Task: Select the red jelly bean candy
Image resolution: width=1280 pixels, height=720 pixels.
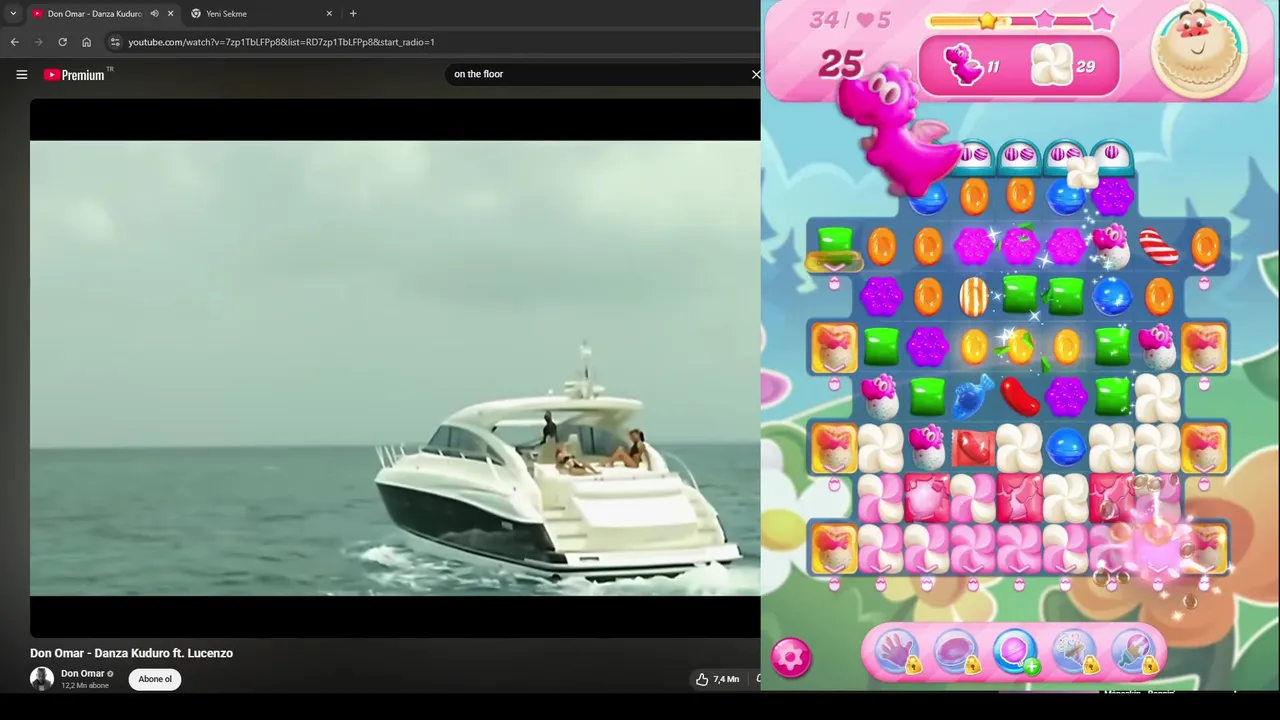Action: (x=1019, y=396)
